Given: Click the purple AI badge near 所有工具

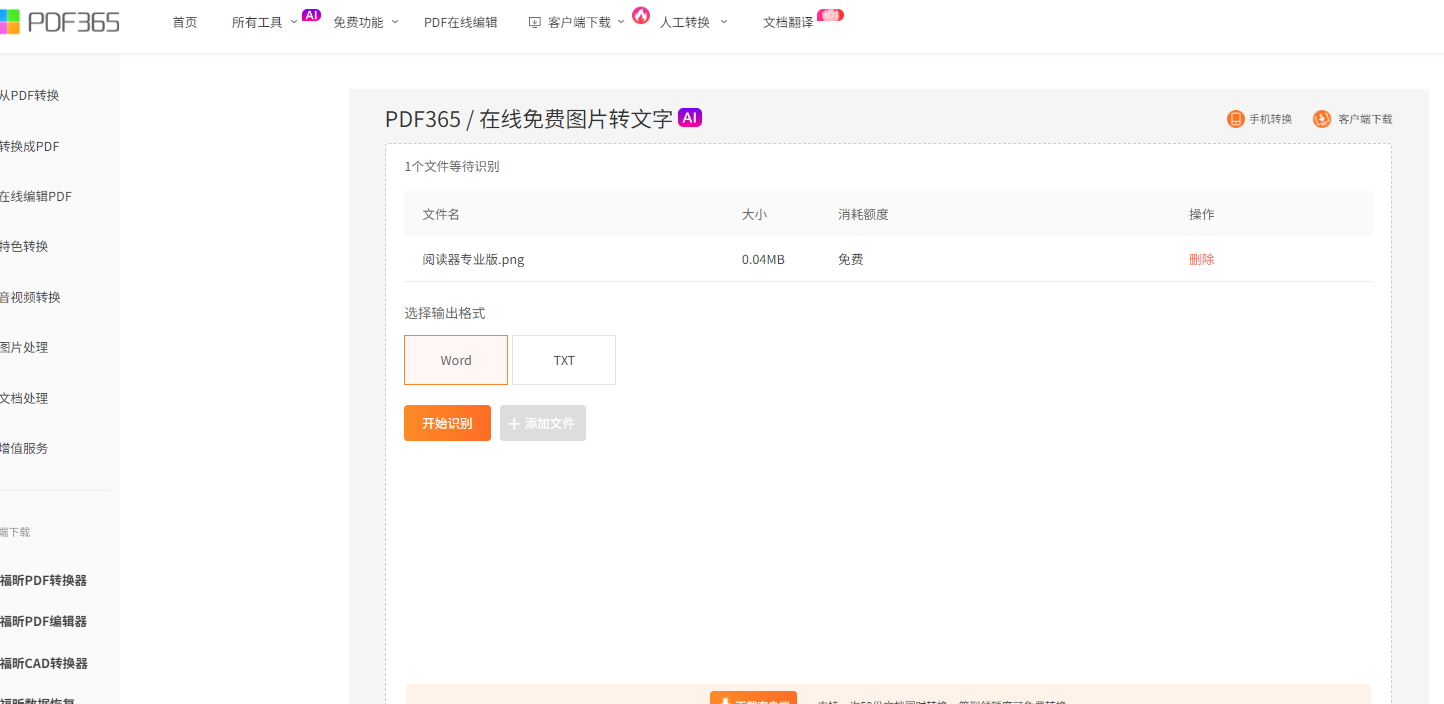Looking at the screenshot, I should 311,15.
